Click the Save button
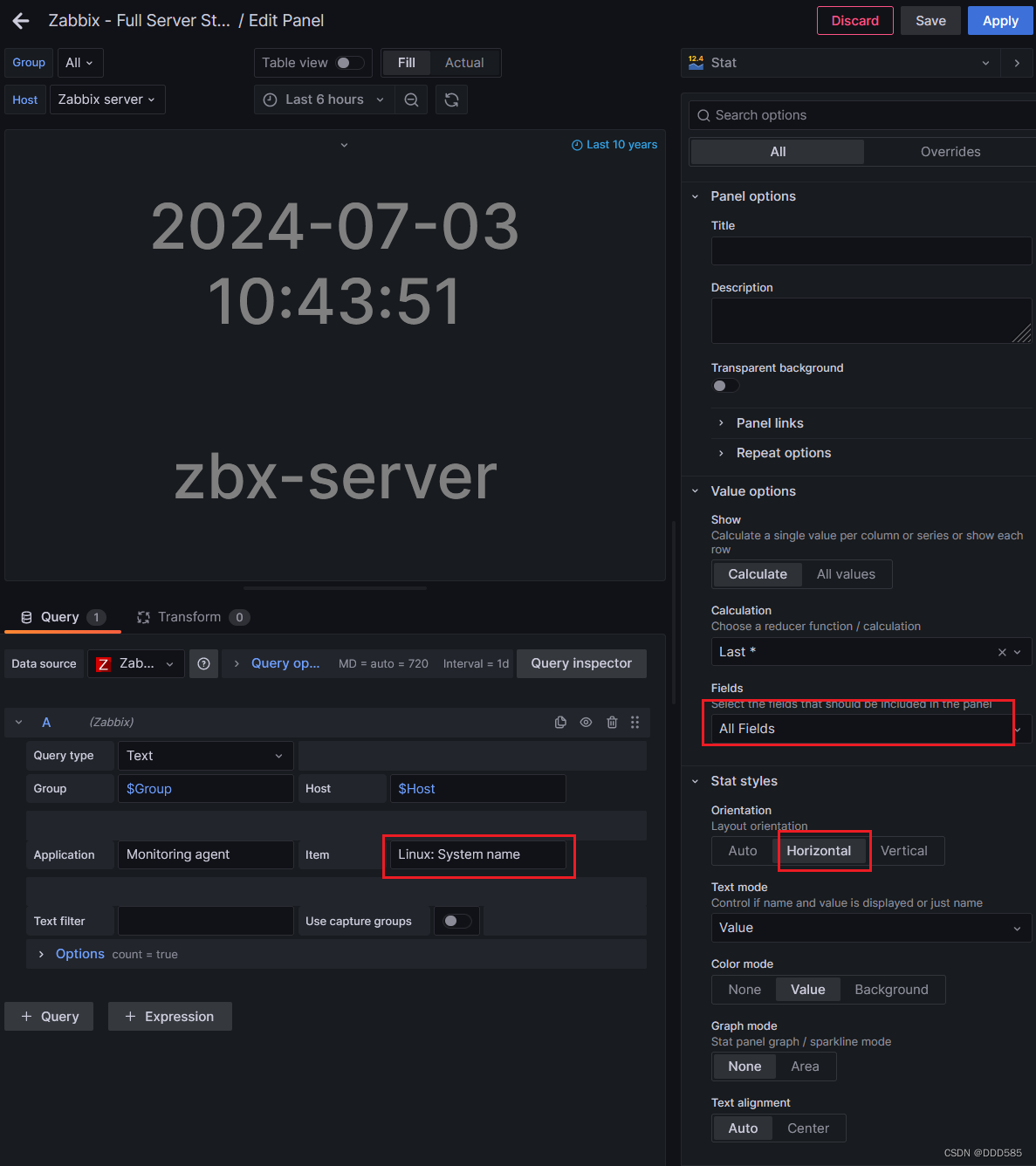This screenshot has height=1166, width=1036. (930, 21)
